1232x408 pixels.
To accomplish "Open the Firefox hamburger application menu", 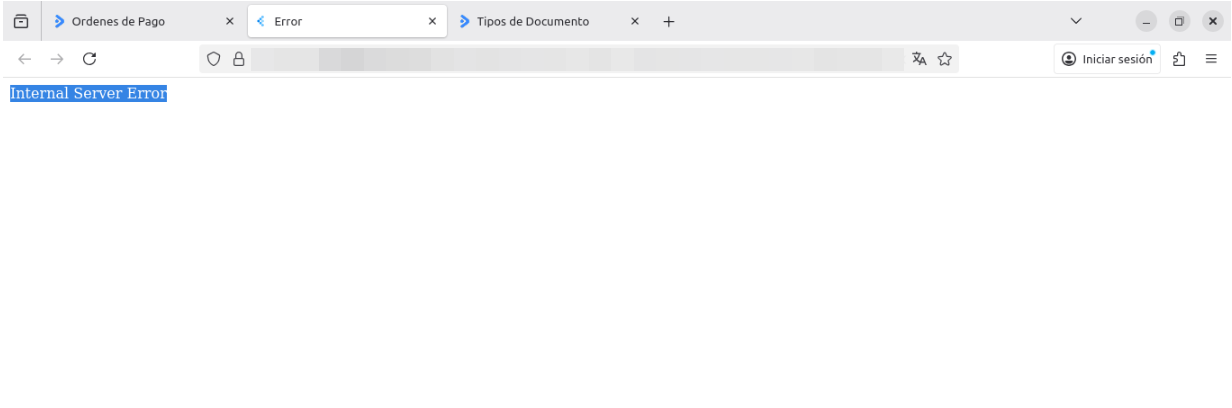I will pos(1211,59).
